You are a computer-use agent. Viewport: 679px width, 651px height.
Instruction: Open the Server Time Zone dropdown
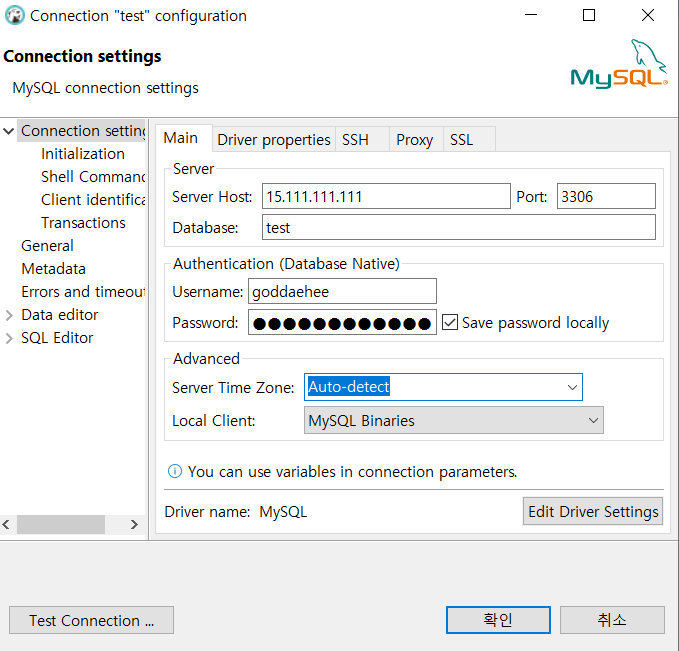pos(572,387)
